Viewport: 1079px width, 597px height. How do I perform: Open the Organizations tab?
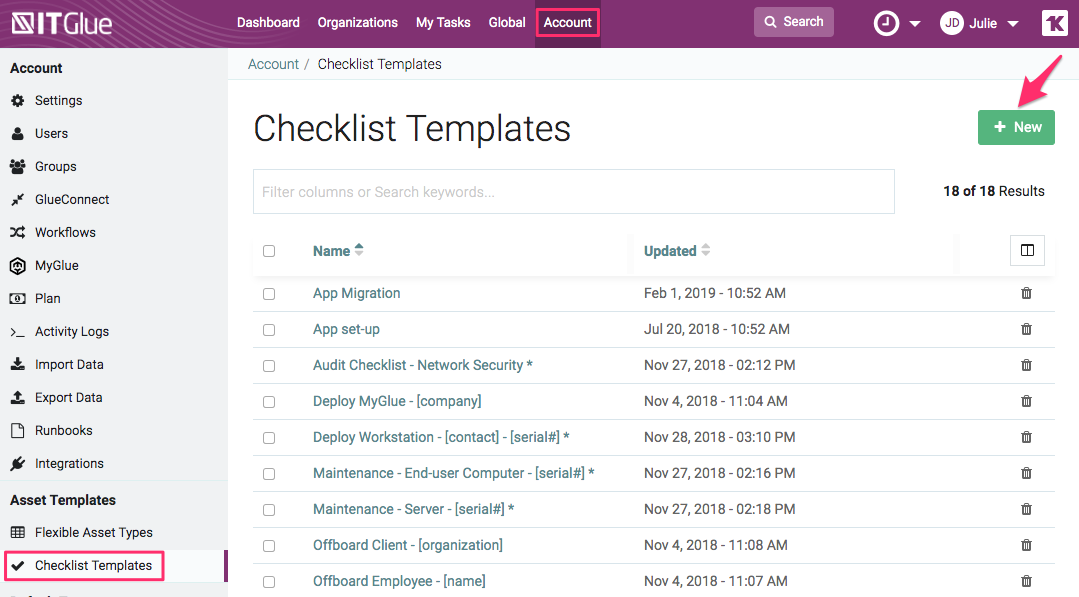pos(358,23)
